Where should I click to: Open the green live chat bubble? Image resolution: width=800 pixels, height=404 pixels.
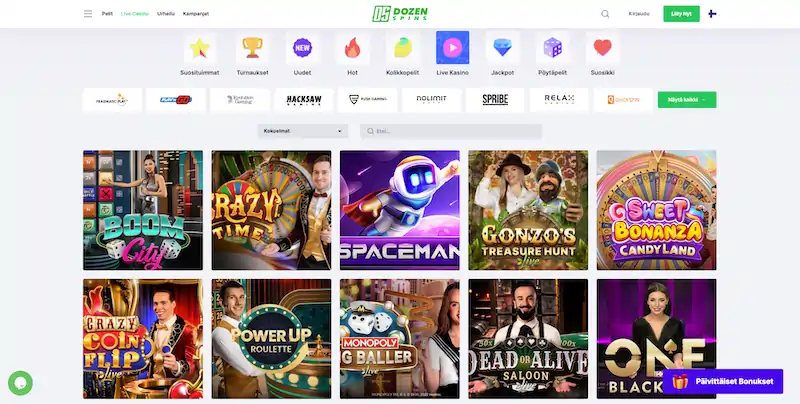click(20, 383)
